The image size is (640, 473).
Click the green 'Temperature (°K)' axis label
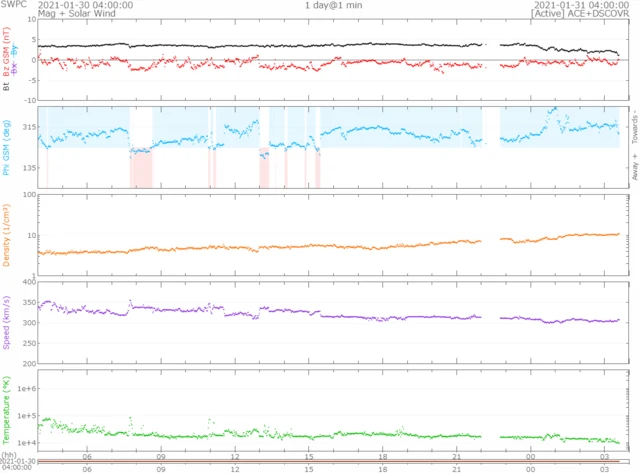[6, 410]
